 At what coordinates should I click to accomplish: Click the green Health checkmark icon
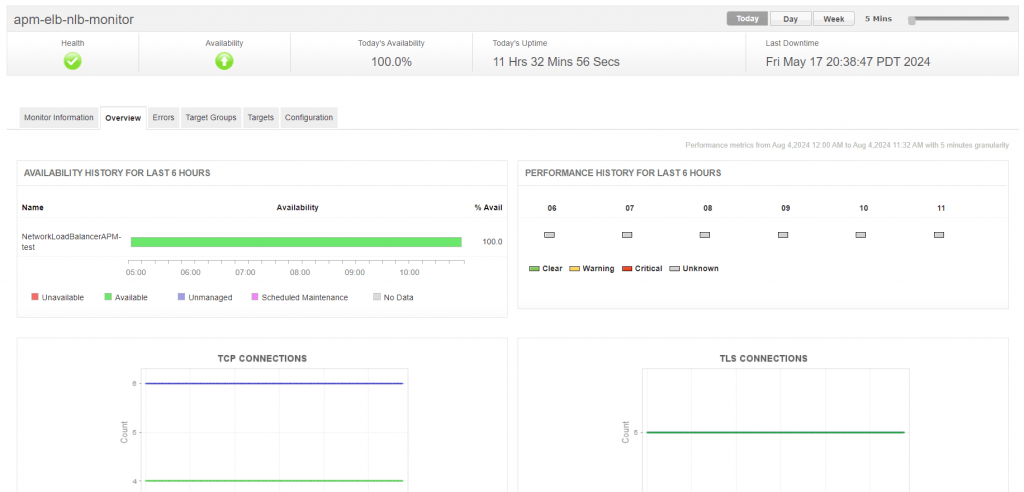click(72, 61)
